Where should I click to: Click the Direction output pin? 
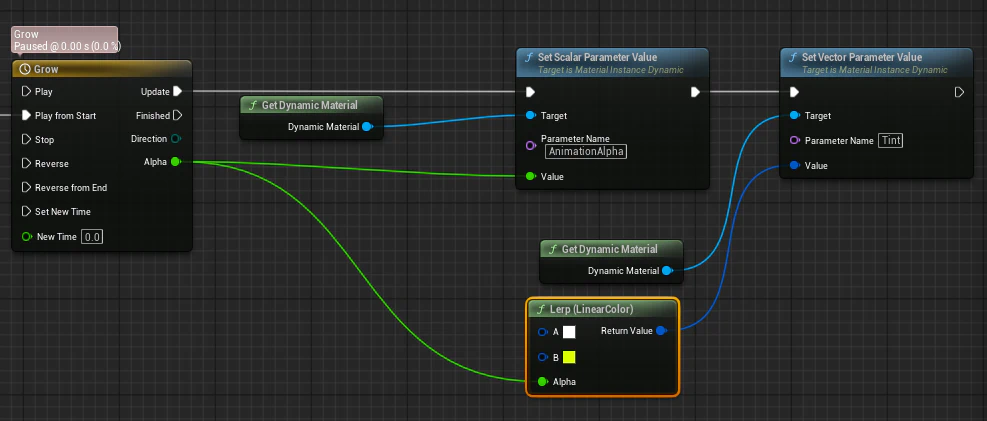[176, 139]
